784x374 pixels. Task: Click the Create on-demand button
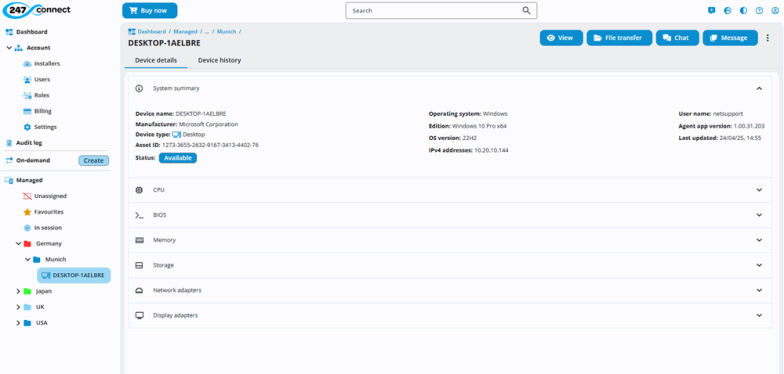[94, 161]
